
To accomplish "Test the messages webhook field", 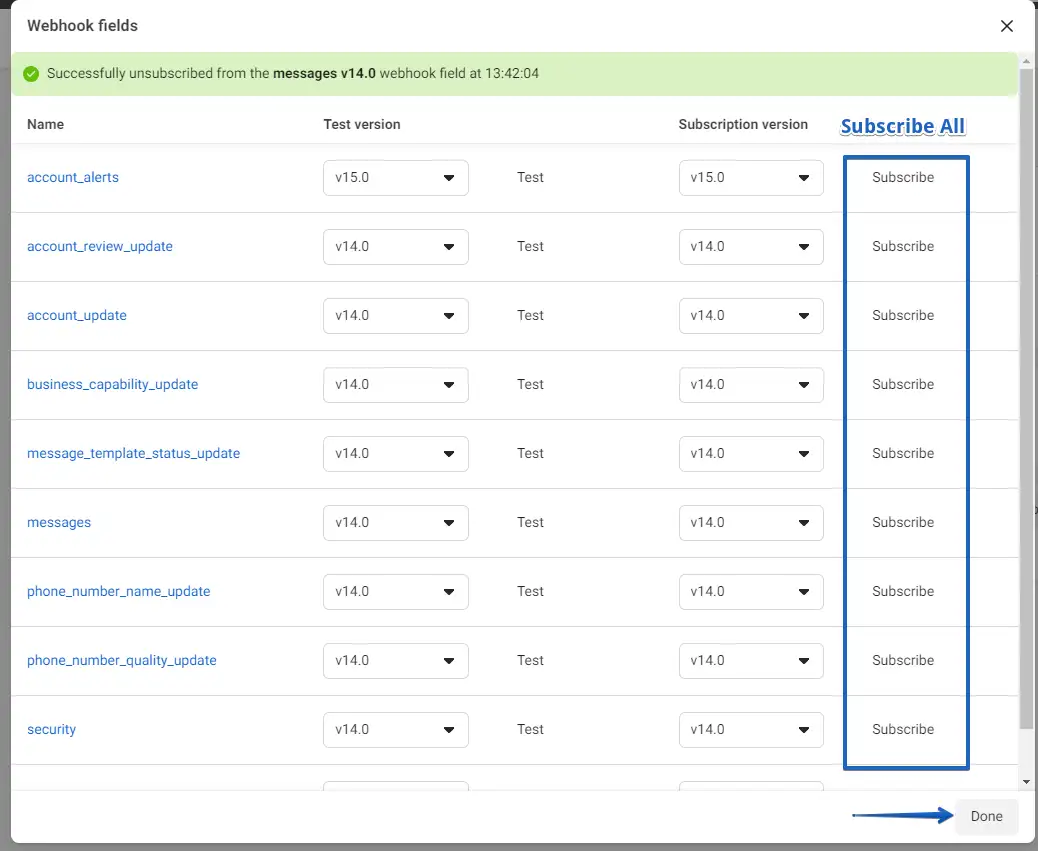I will click(x=530, y=523).
